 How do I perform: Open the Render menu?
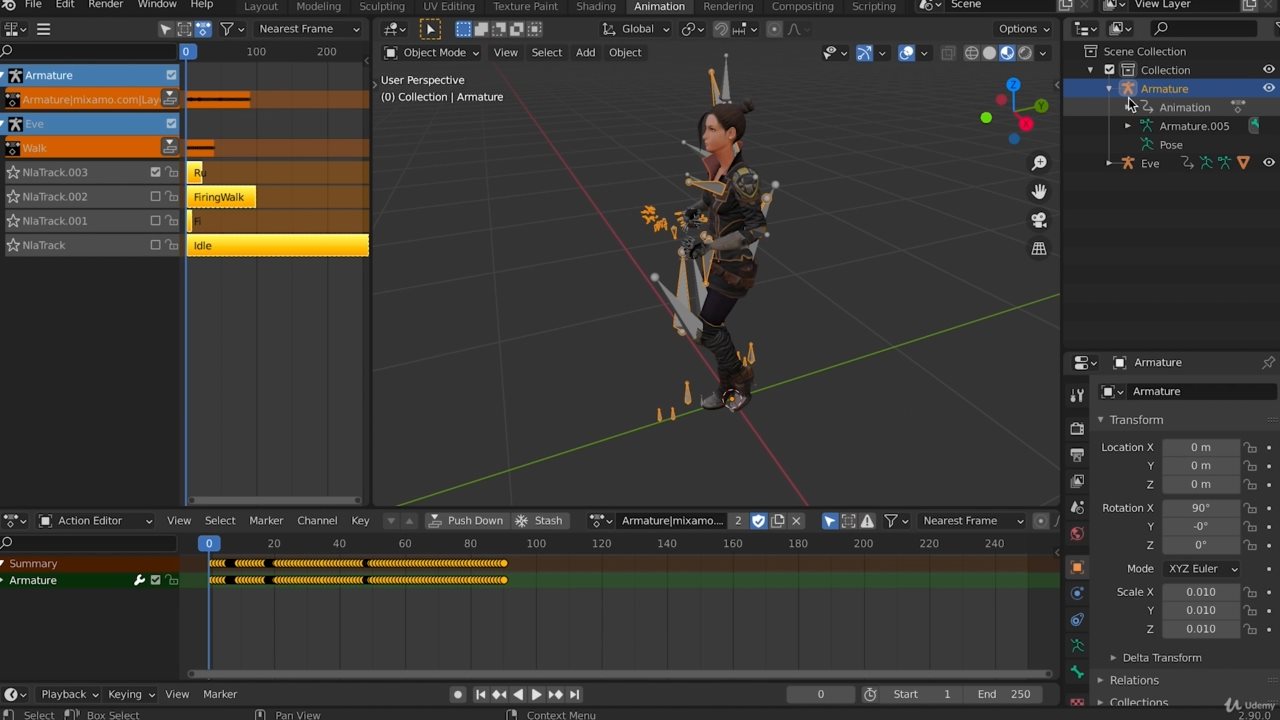(x=106, y=5)
